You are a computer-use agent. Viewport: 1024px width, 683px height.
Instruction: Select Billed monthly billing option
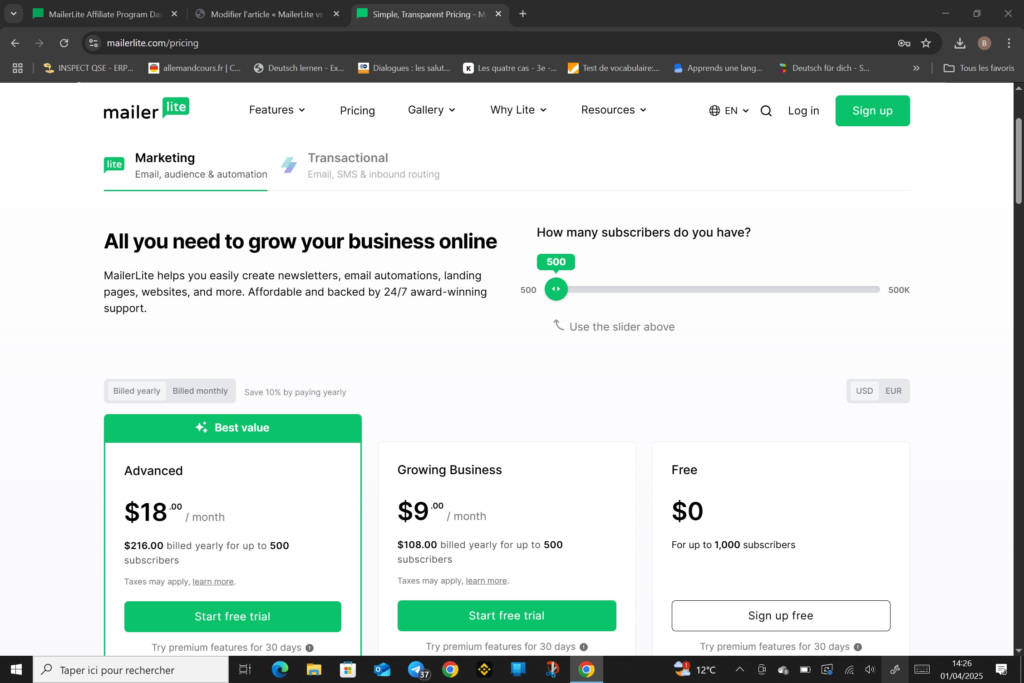(200, 391)
